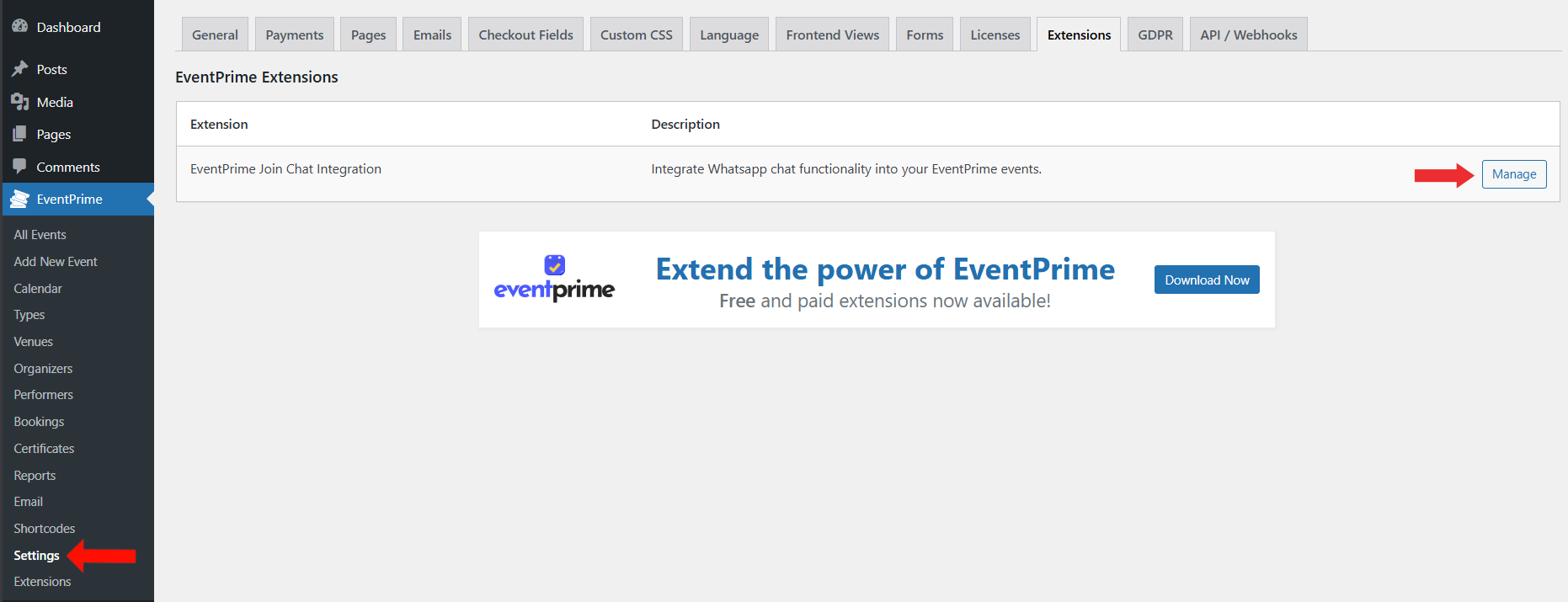Choose Add New Event submenu item

[56, 262]
